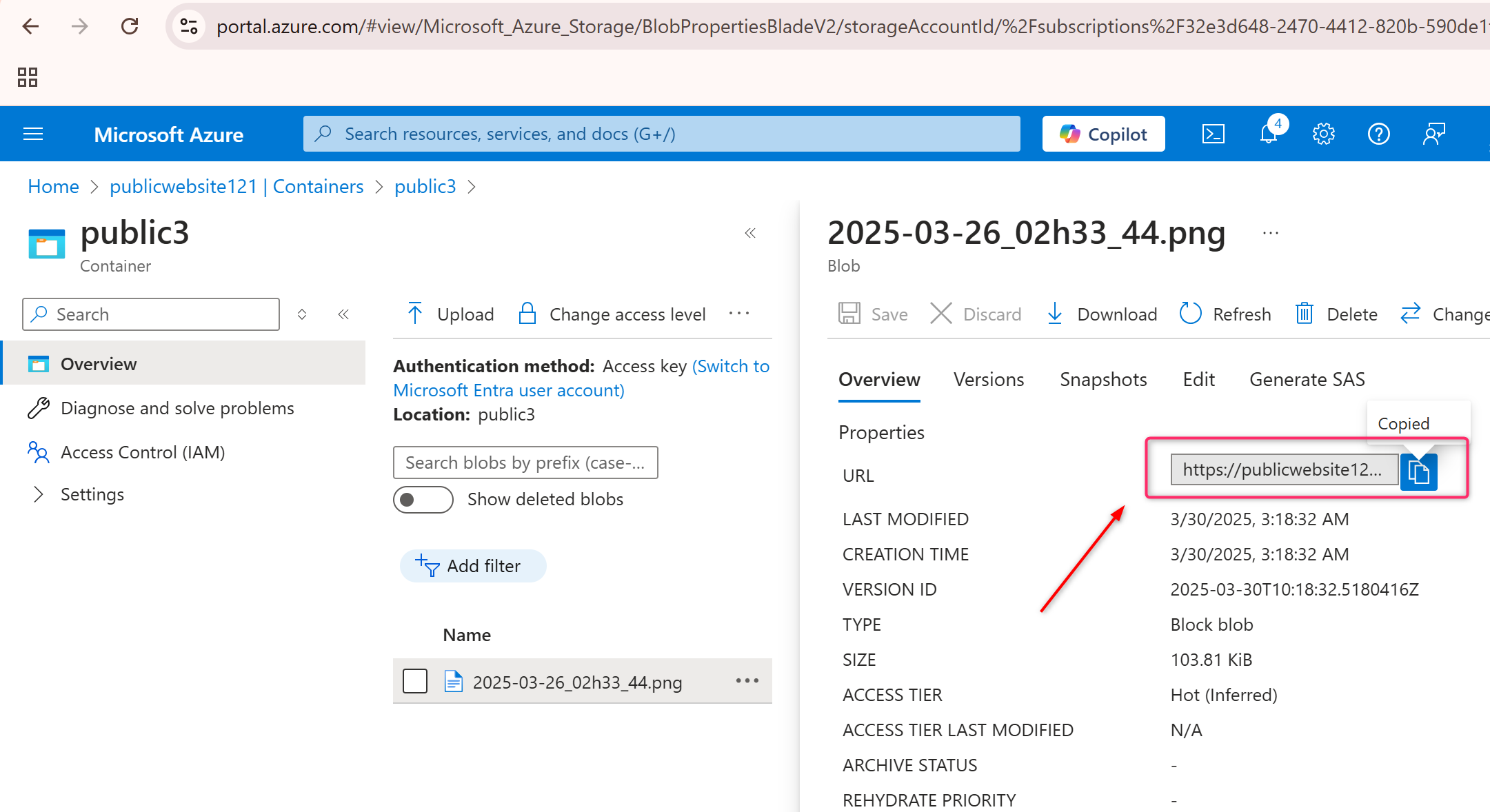Open the help question mark icon
1490x812 pixels.
click(x=1378, y=134)
